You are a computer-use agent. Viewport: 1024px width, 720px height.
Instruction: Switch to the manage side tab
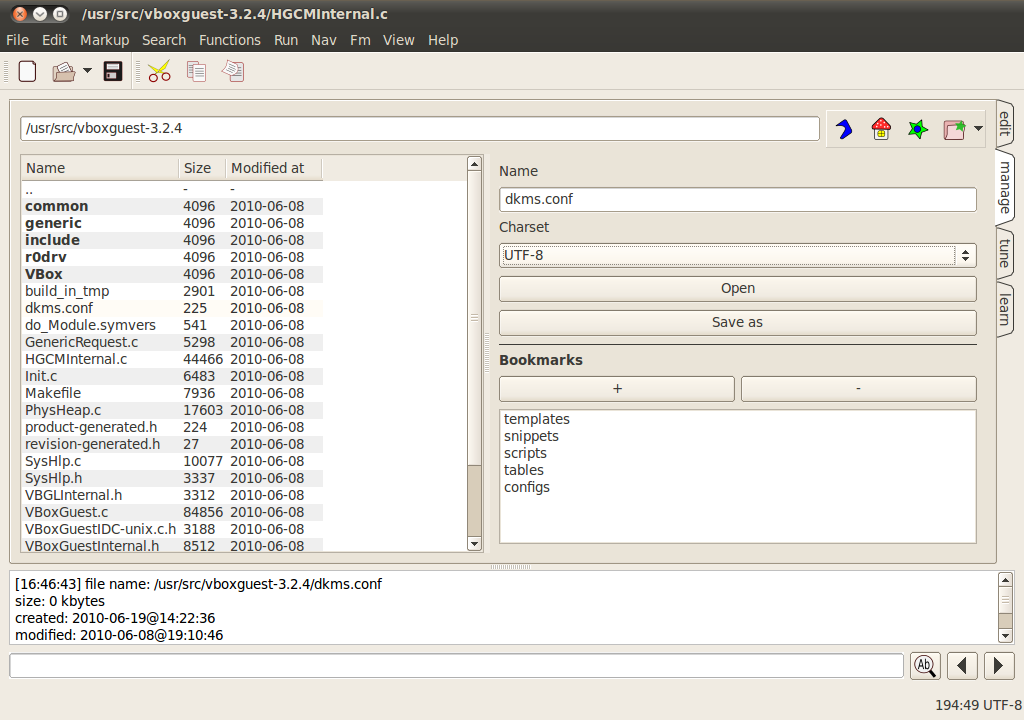tap(1004, 188)
